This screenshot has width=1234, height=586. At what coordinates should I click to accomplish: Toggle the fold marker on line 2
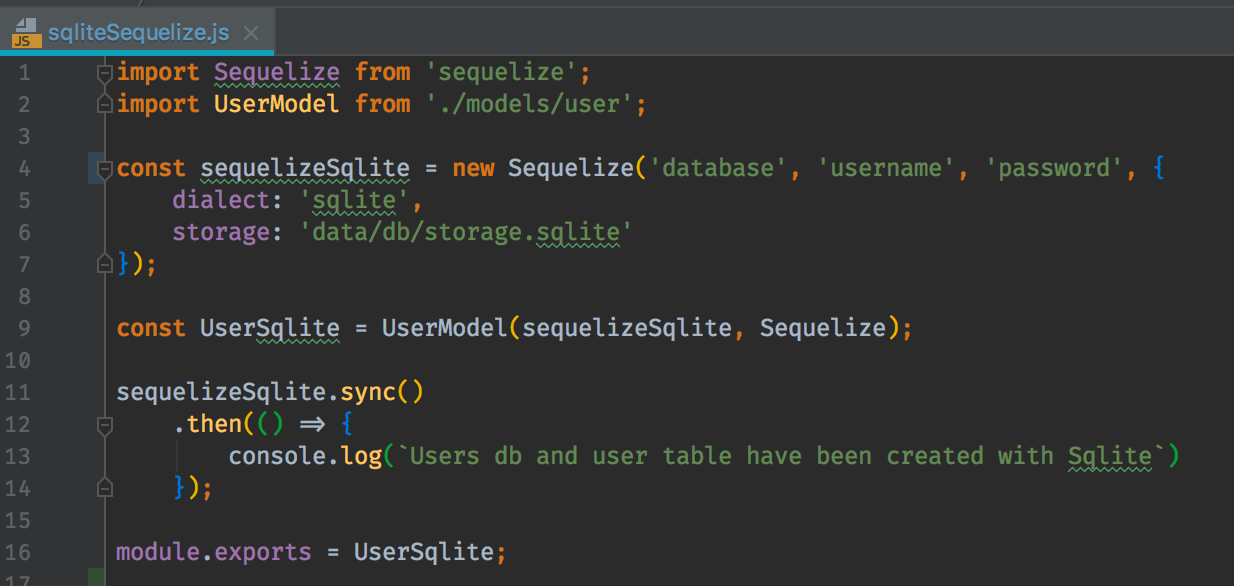click(104, 104)
